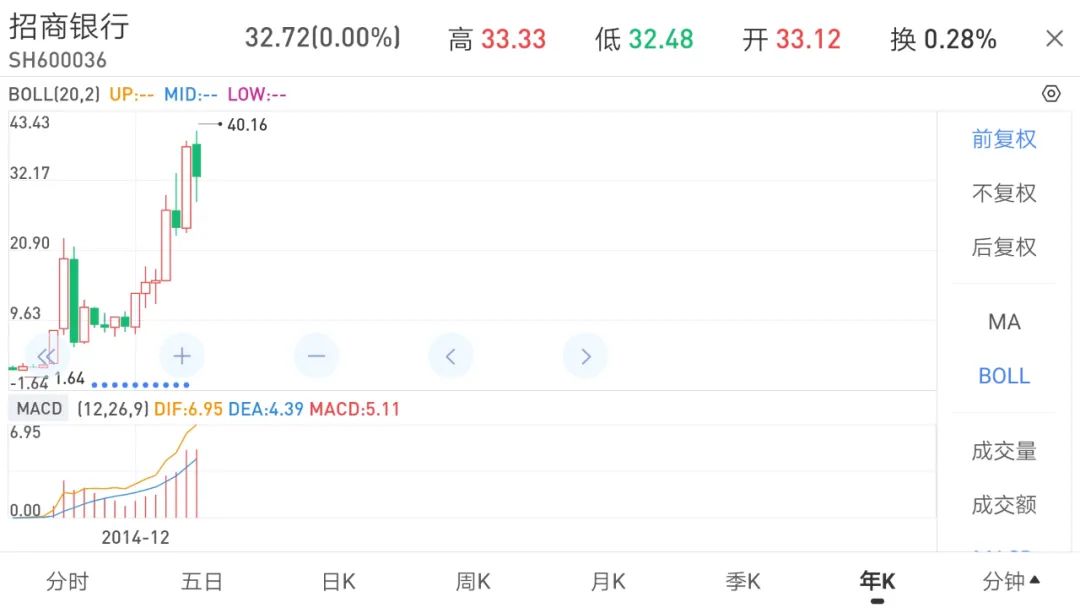Display 成交量 volume sub-chart
The width and height of the screenshot is (1080, 608).
tap(1004, 451)
